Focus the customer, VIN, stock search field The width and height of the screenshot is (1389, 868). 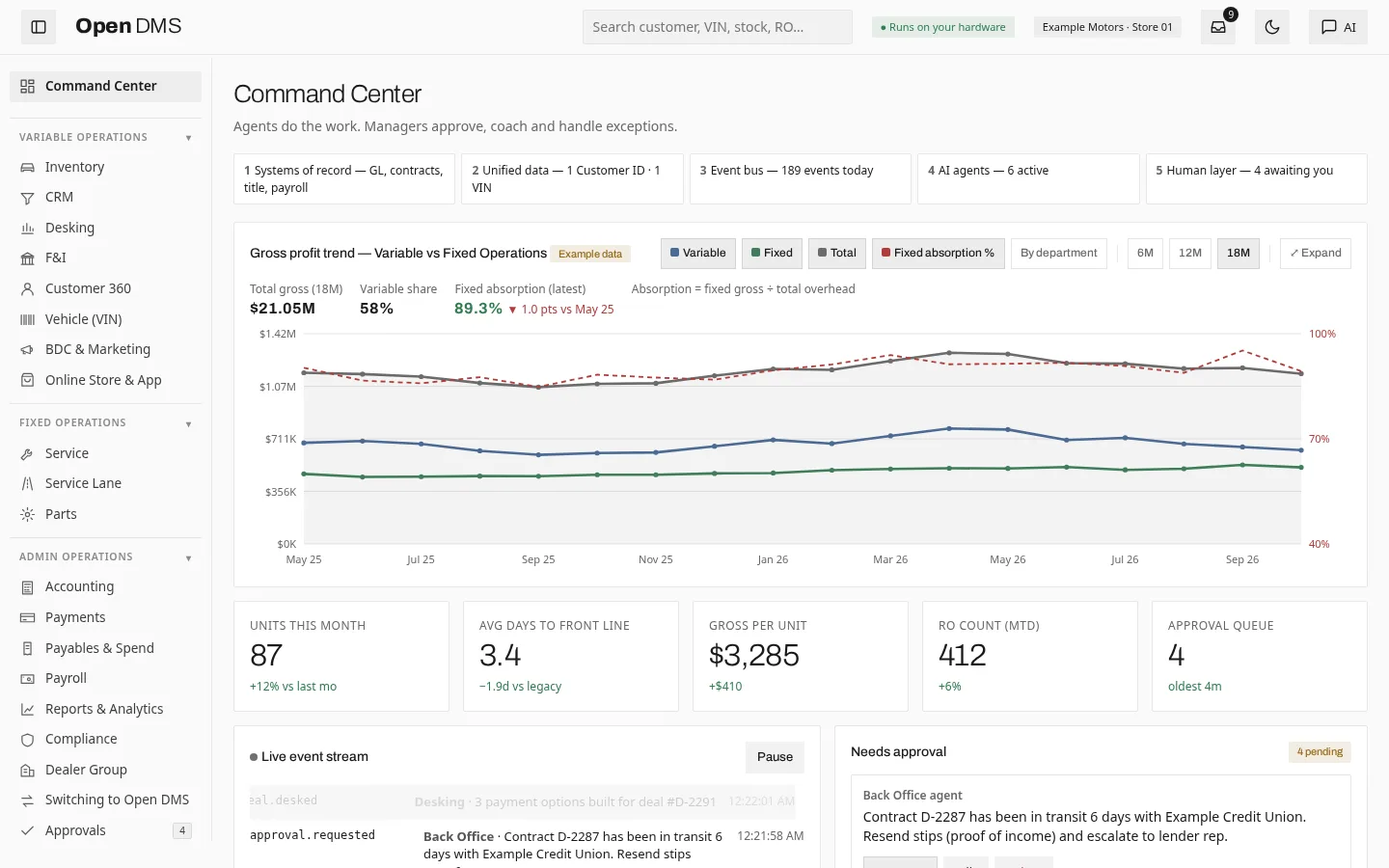[717, 27]
